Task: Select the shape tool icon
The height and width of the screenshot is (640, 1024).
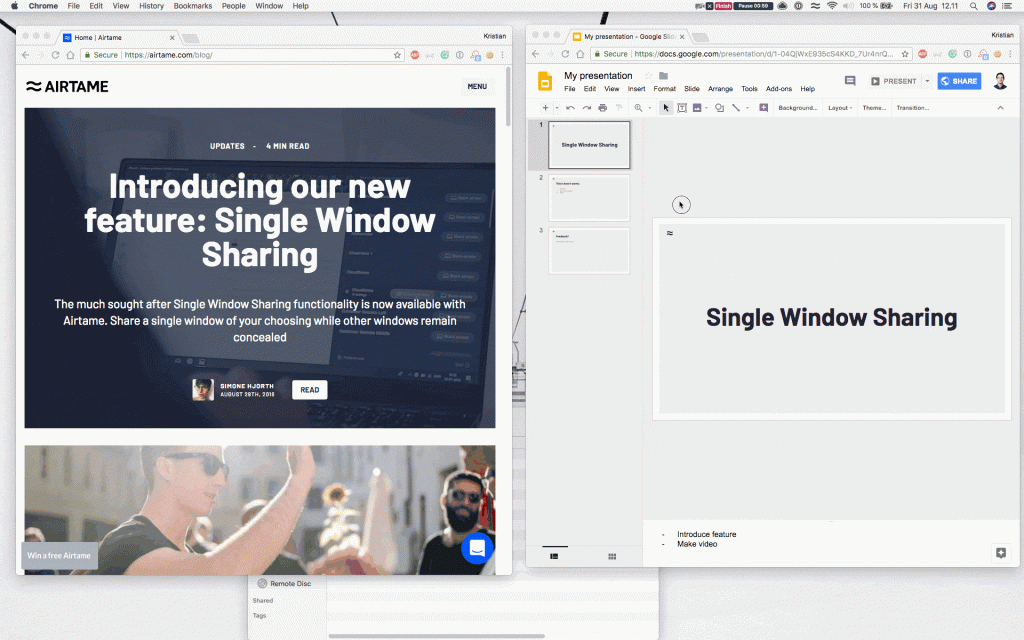Action: tap(719, 108)
